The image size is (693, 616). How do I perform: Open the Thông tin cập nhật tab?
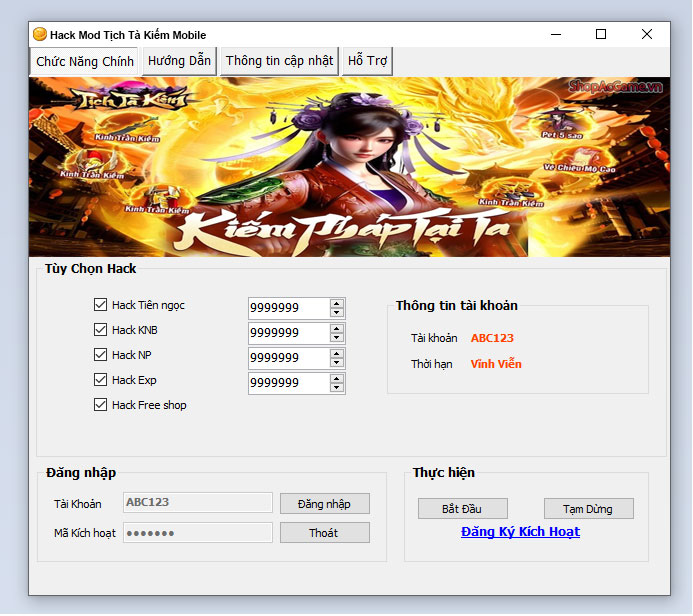279,61
